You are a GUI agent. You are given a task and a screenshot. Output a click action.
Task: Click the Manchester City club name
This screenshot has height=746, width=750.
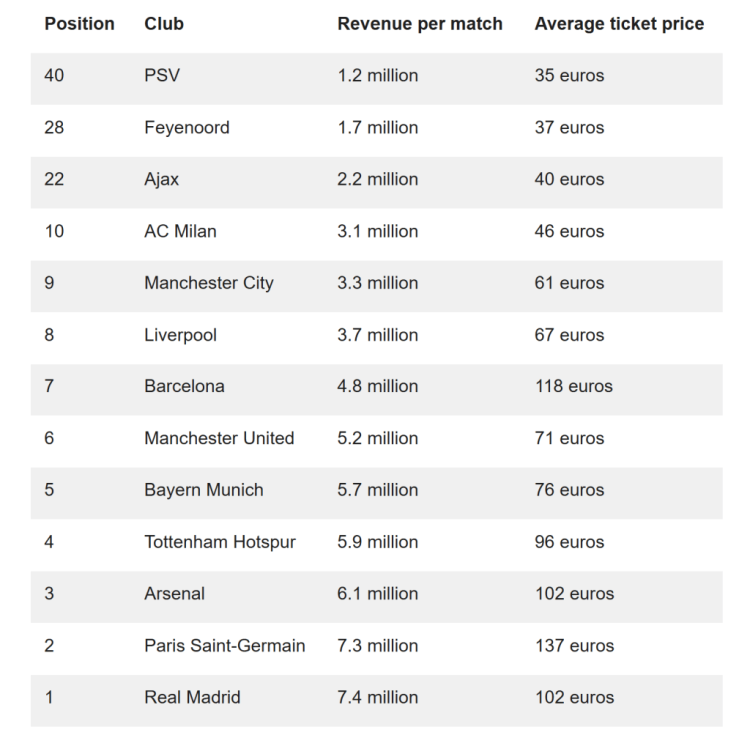[209, 283]
